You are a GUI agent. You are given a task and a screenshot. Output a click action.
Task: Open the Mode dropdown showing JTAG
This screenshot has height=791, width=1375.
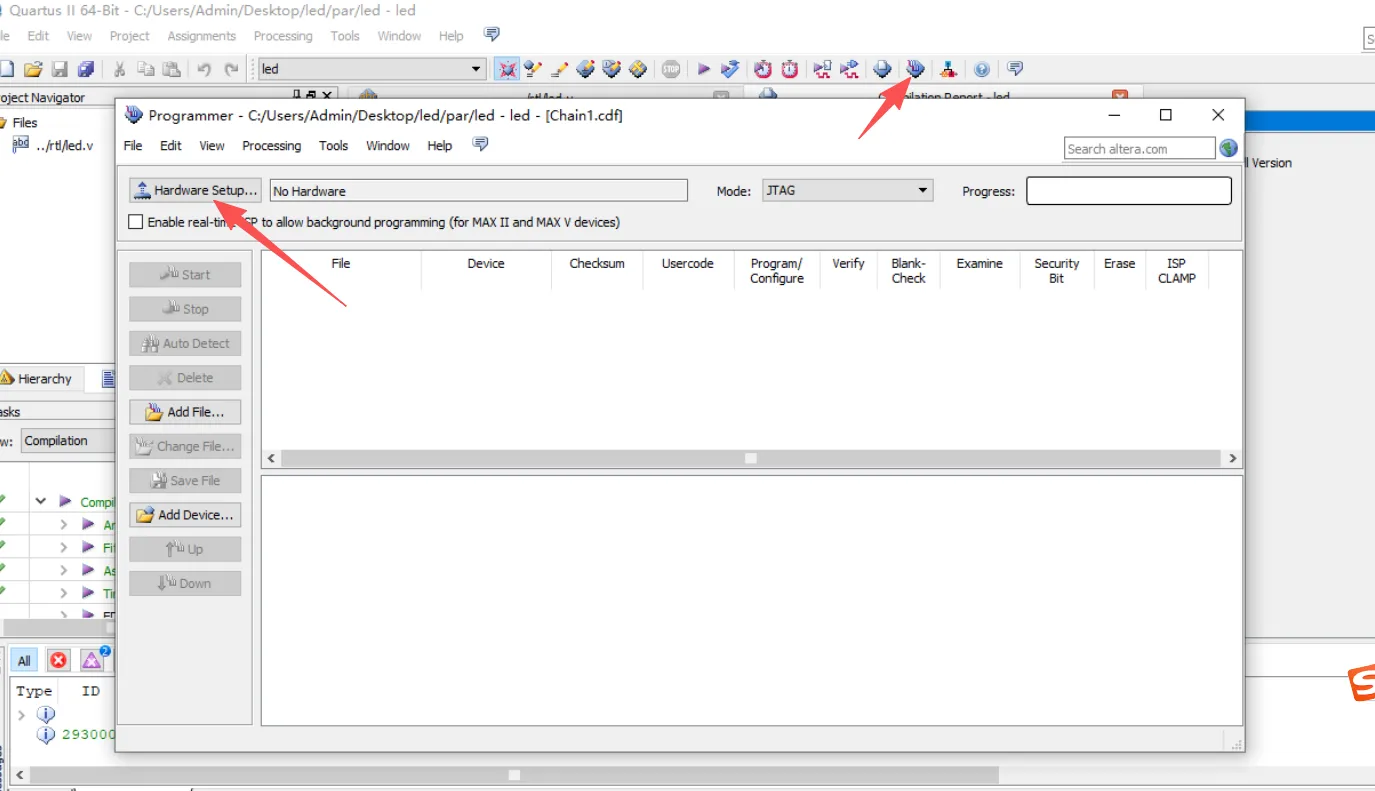click(x=848, y=190)
